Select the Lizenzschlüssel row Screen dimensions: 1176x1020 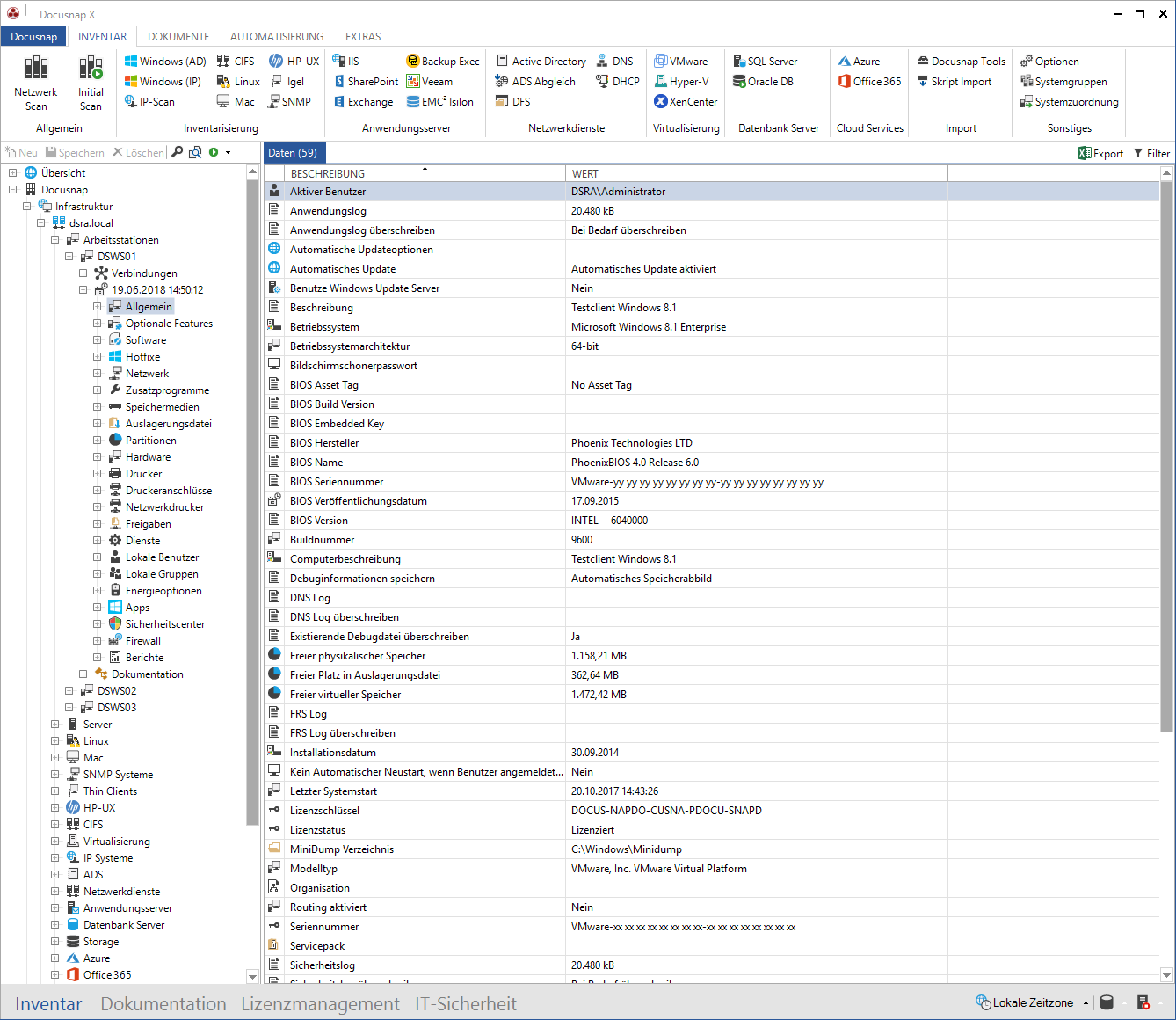click(712, 811)
